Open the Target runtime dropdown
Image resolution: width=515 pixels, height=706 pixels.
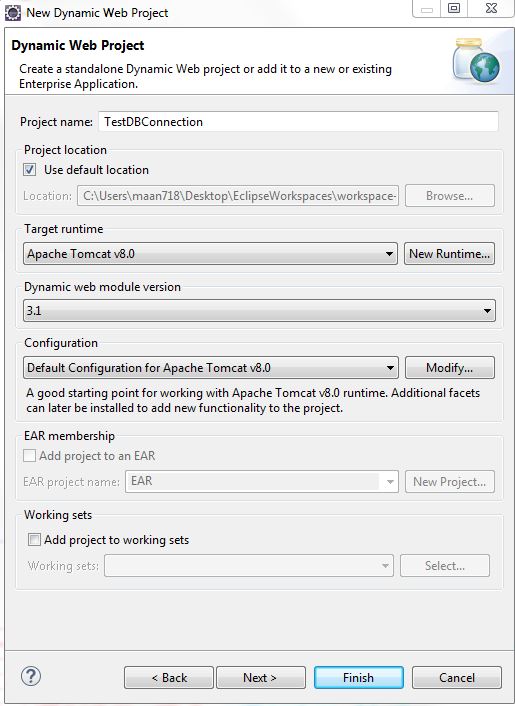[210, 253]
